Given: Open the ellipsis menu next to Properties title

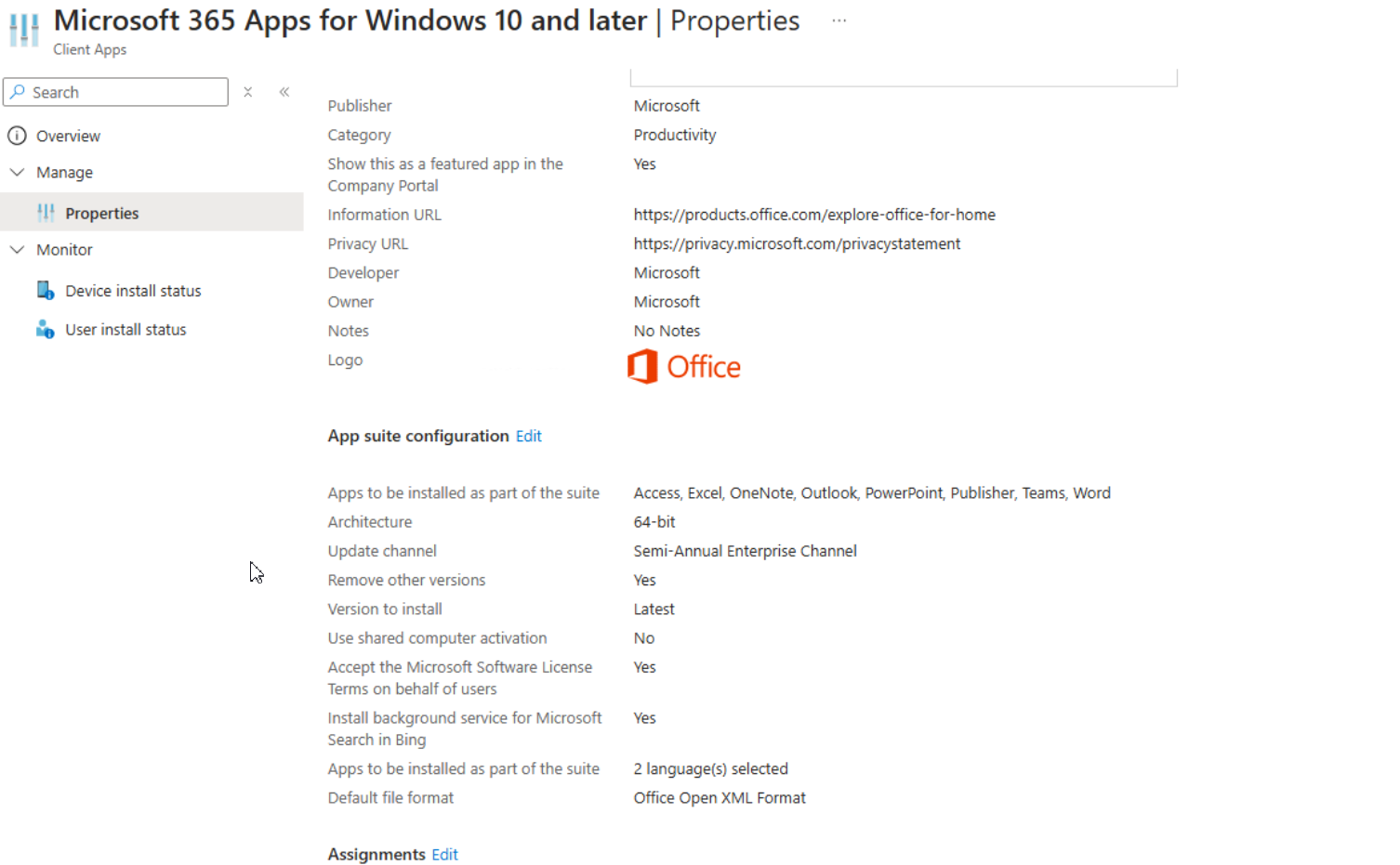Looking at the screenshot, I should coord(839,20).
